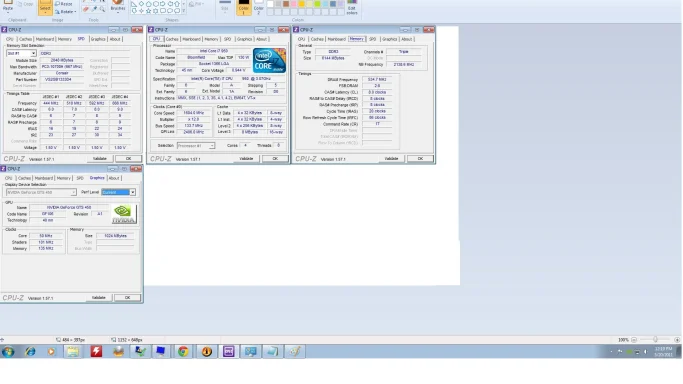
Task: Pick the Color picker eyedropper tool
Action: click(94, 9)
